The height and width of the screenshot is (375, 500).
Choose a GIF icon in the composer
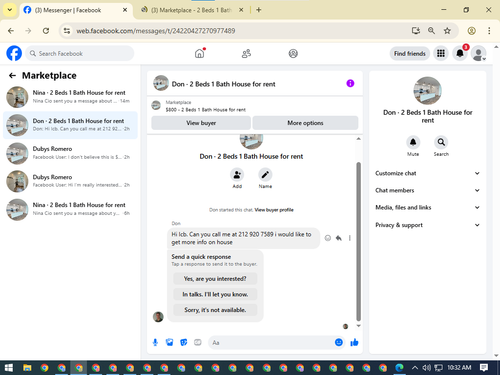[198, 342]
